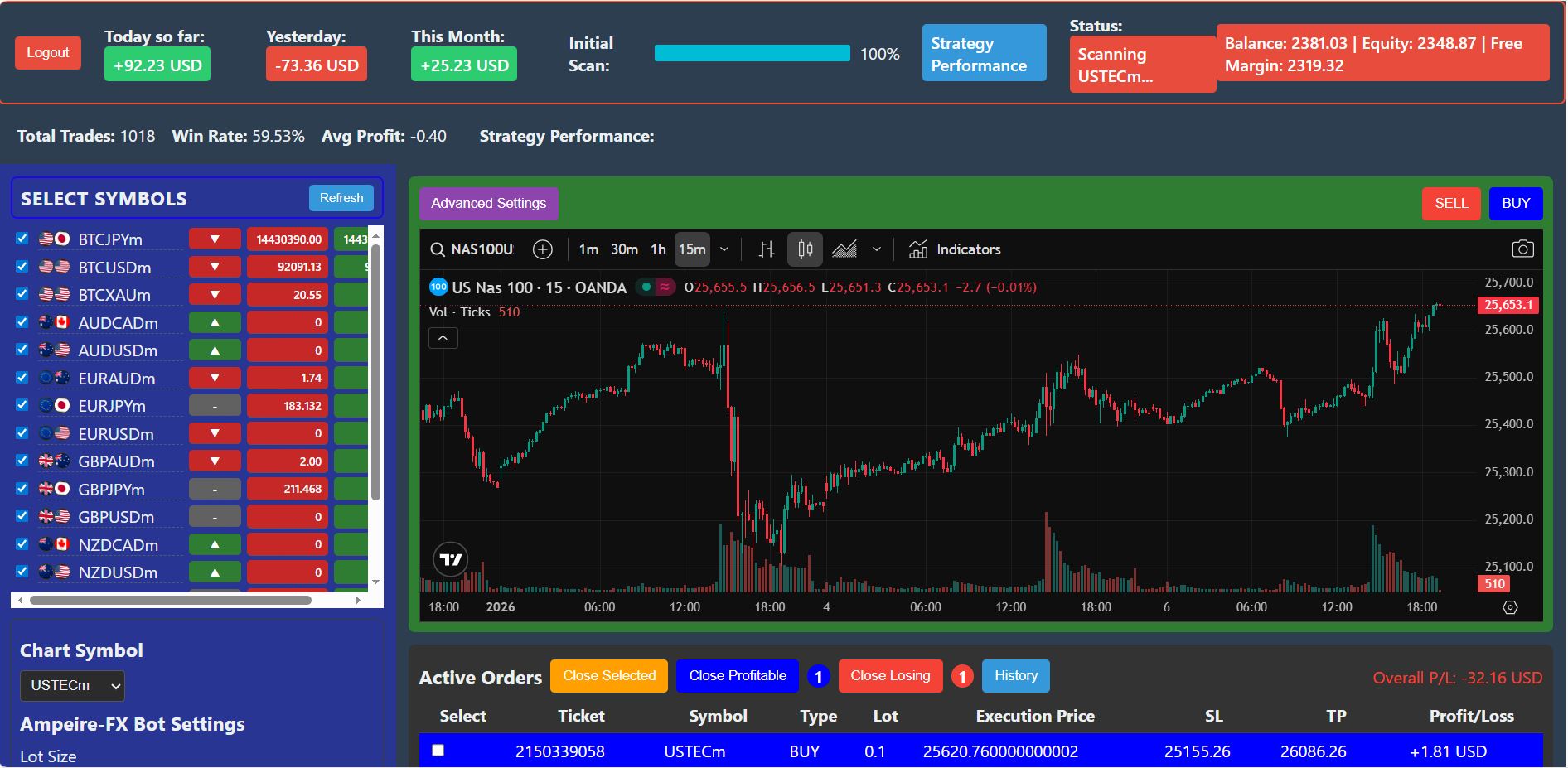Switch chart to 1h timeframe
Image resolution: width=1568 pixels, height=768 pixels.
click(x=658, y=249)
